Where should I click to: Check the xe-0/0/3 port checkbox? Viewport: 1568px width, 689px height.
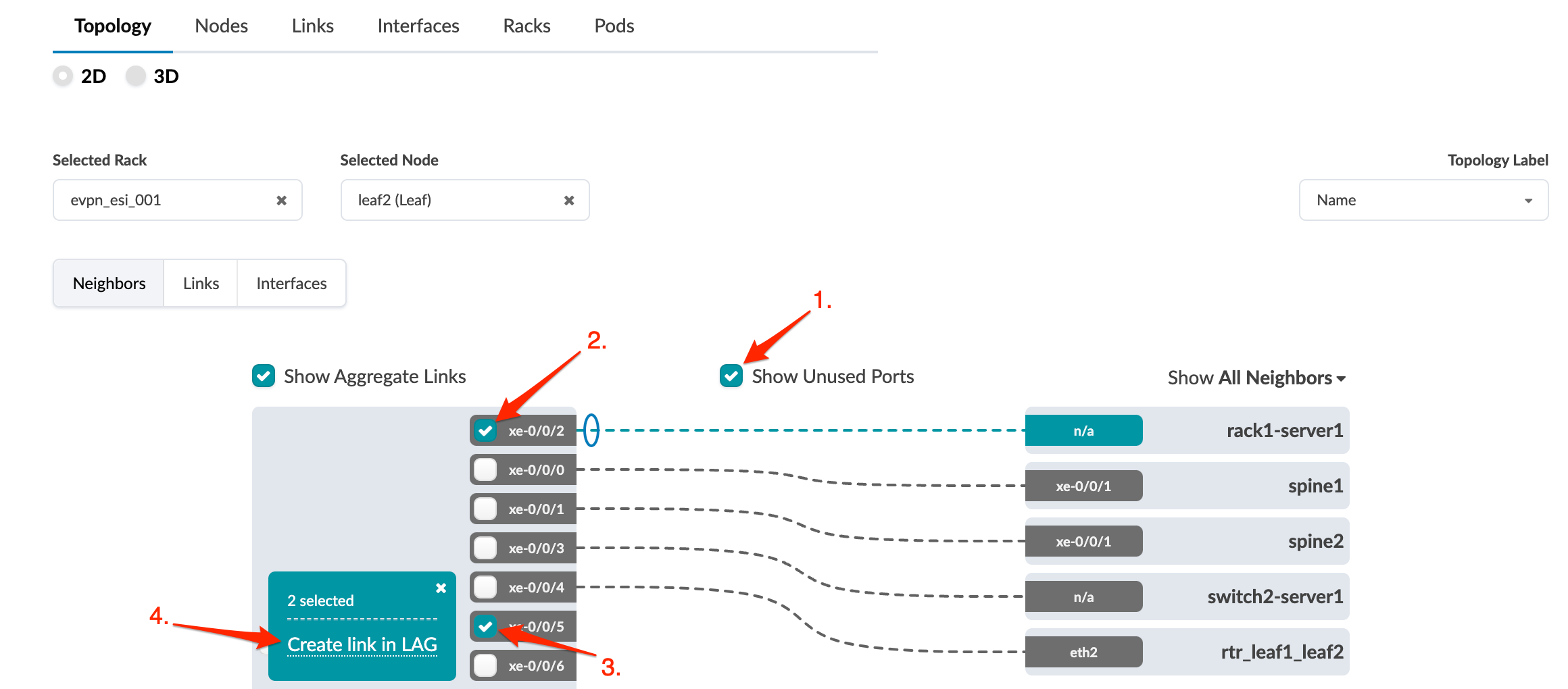click(485, 548)
